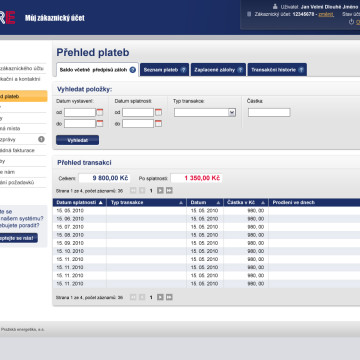Image resolution: width=360 pixels, height=360 pixels.
Task: Click the Po splatnosti value 1 350,00 Kč
Action: [x=202, y=178]
